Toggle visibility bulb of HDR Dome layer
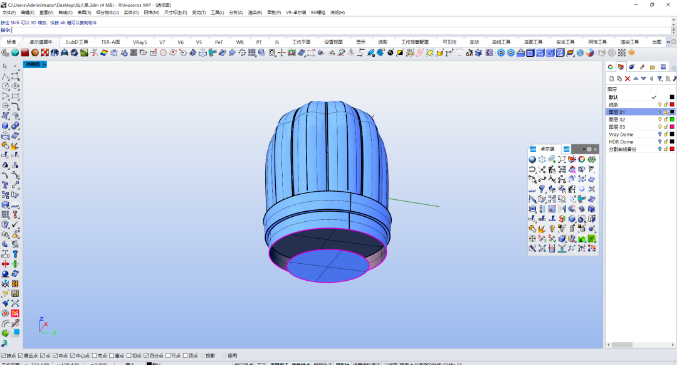The width and height of the screenshot is (677, 365). point(660,141)
